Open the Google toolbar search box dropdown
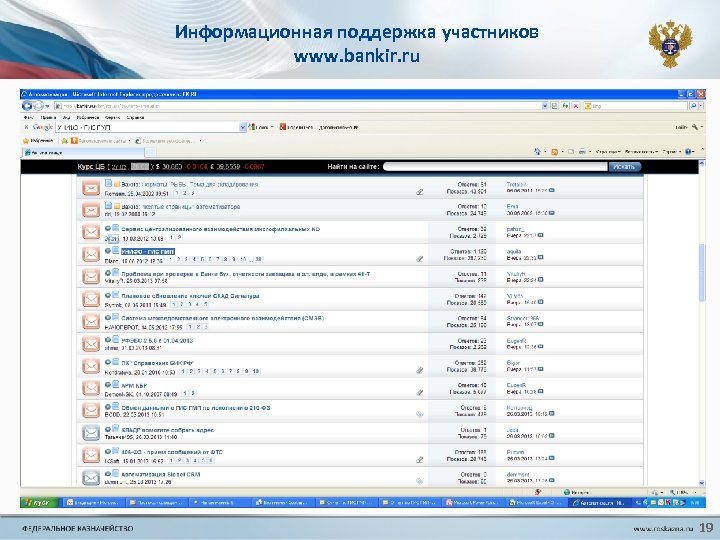Image resolution: width=720 pixels, height=540 pixels. [x=242, y=127]
